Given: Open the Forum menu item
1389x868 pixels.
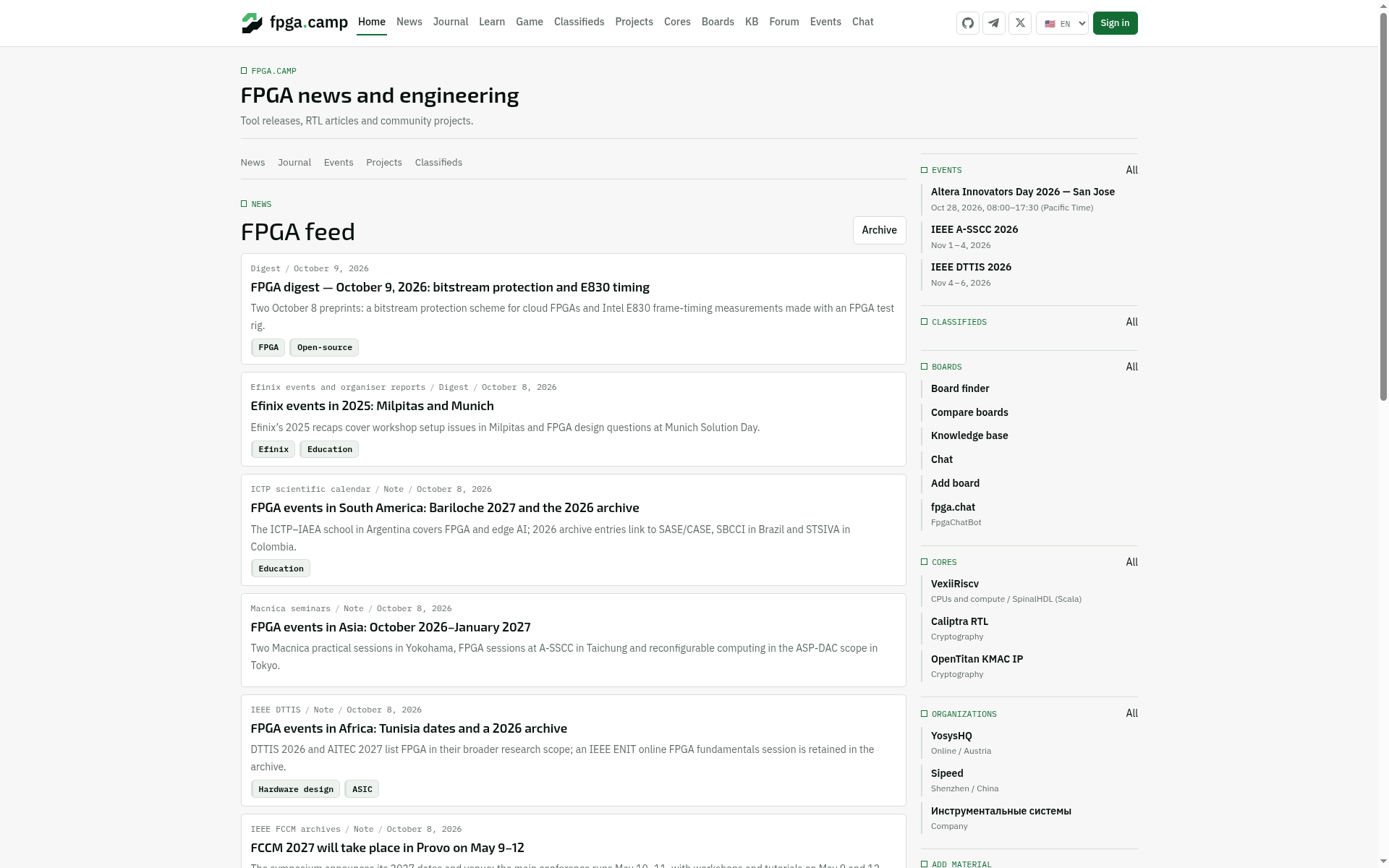Looking at the screenshot, I should pos(784,22).
